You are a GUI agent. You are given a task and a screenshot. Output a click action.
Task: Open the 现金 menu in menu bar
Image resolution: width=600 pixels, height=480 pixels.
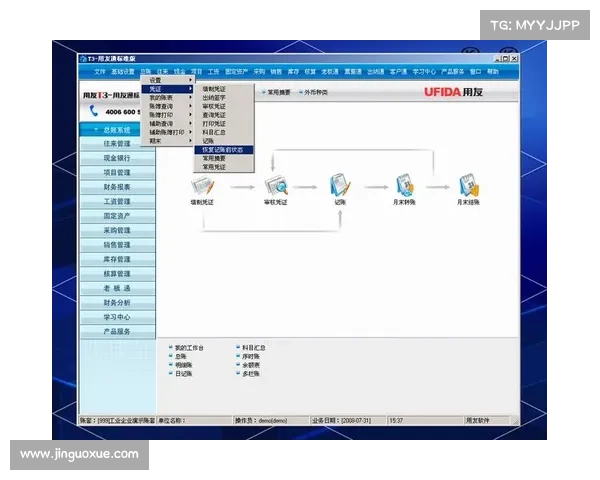pos(179,72)
